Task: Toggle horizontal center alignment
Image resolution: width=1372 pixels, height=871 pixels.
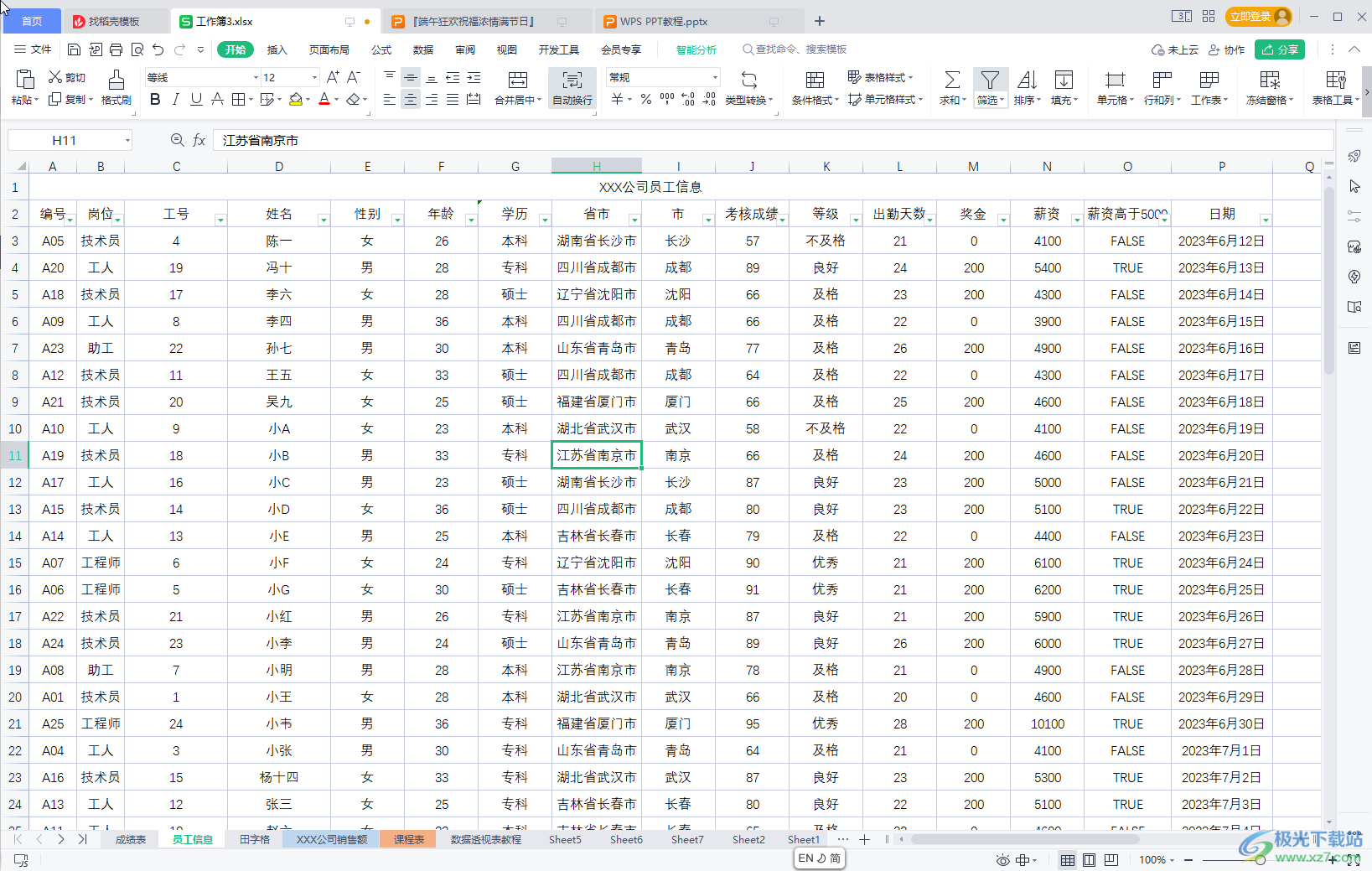Action: [x=411, y=99]
